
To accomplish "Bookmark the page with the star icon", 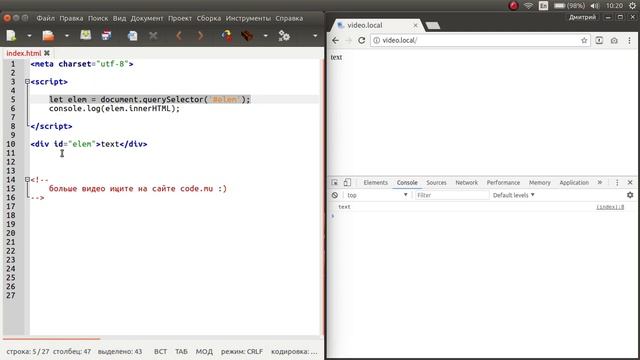I will (x=584, y=40).
